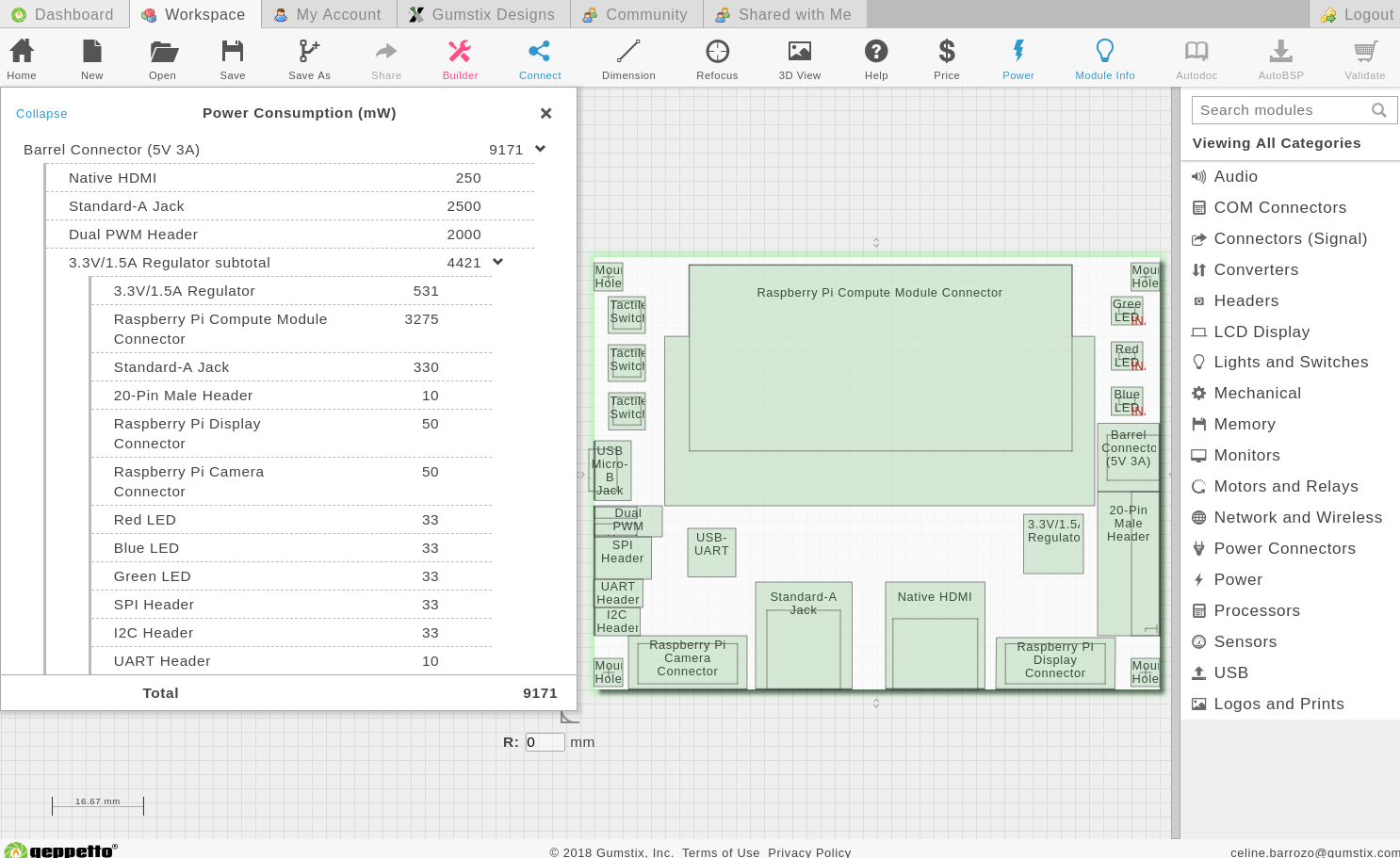Viewport: 1400px width, 858px height.
Task: Activate the Connect tool
Action: (540, 59)
